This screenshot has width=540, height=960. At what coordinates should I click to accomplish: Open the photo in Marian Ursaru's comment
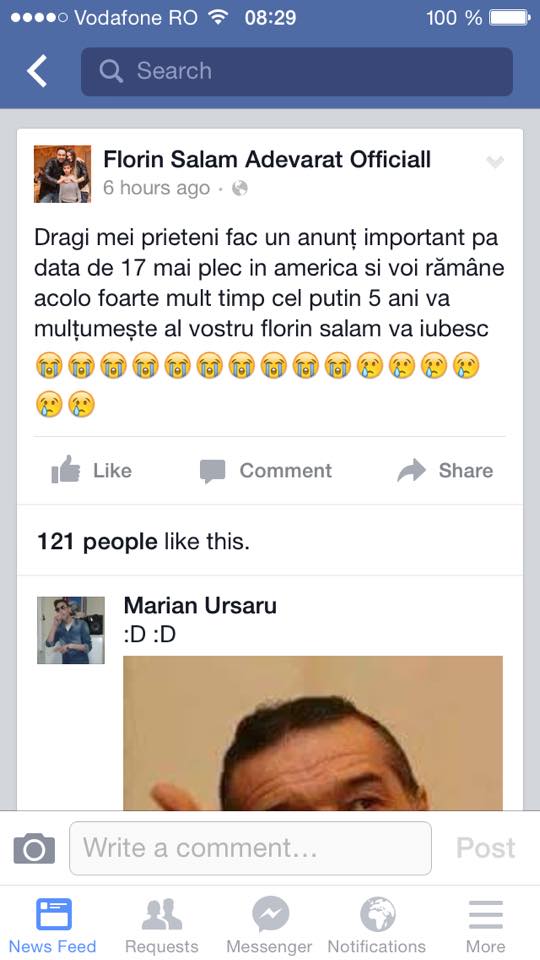coord(313,733)
